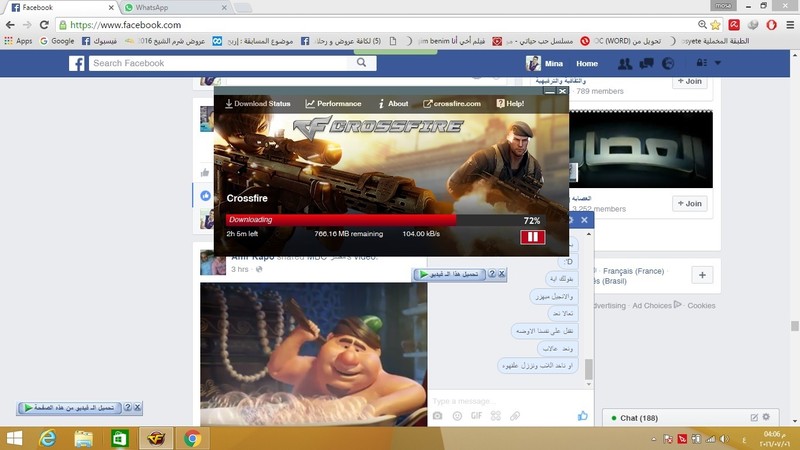Open the emoji picker in chat
800x450 pixels.
pyautogui.click(x=457, y=415)
